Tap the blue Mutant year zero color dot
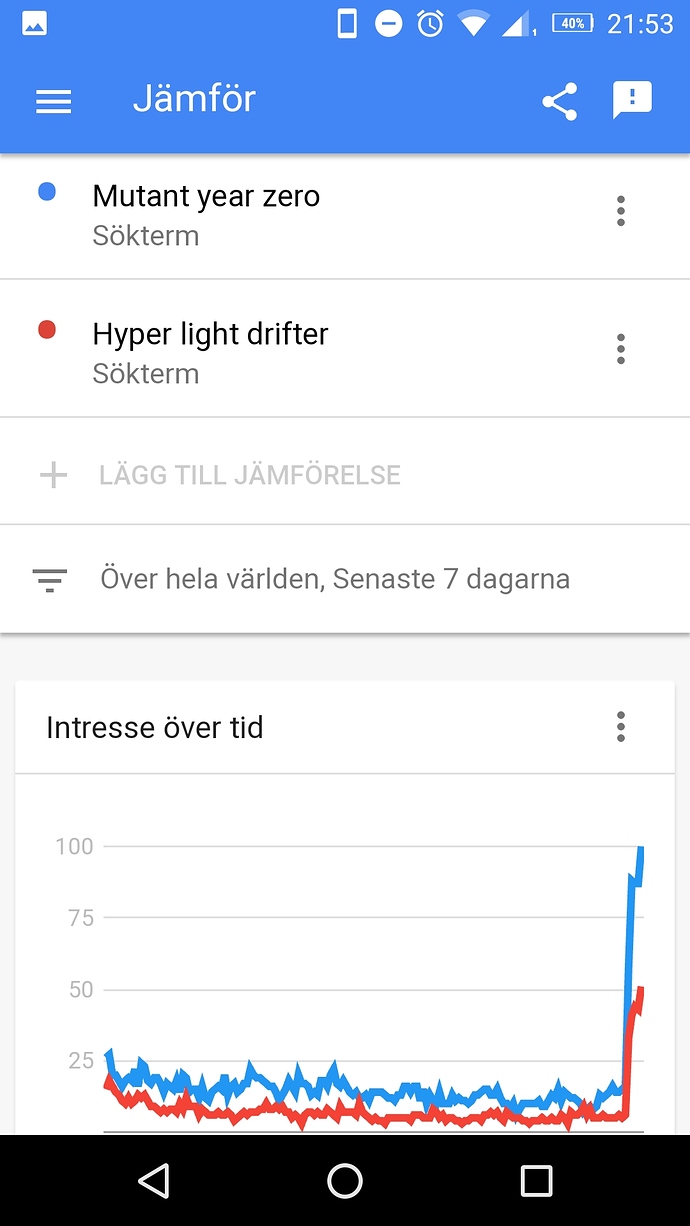690x1226 pixels. click(x=47, y=192)
